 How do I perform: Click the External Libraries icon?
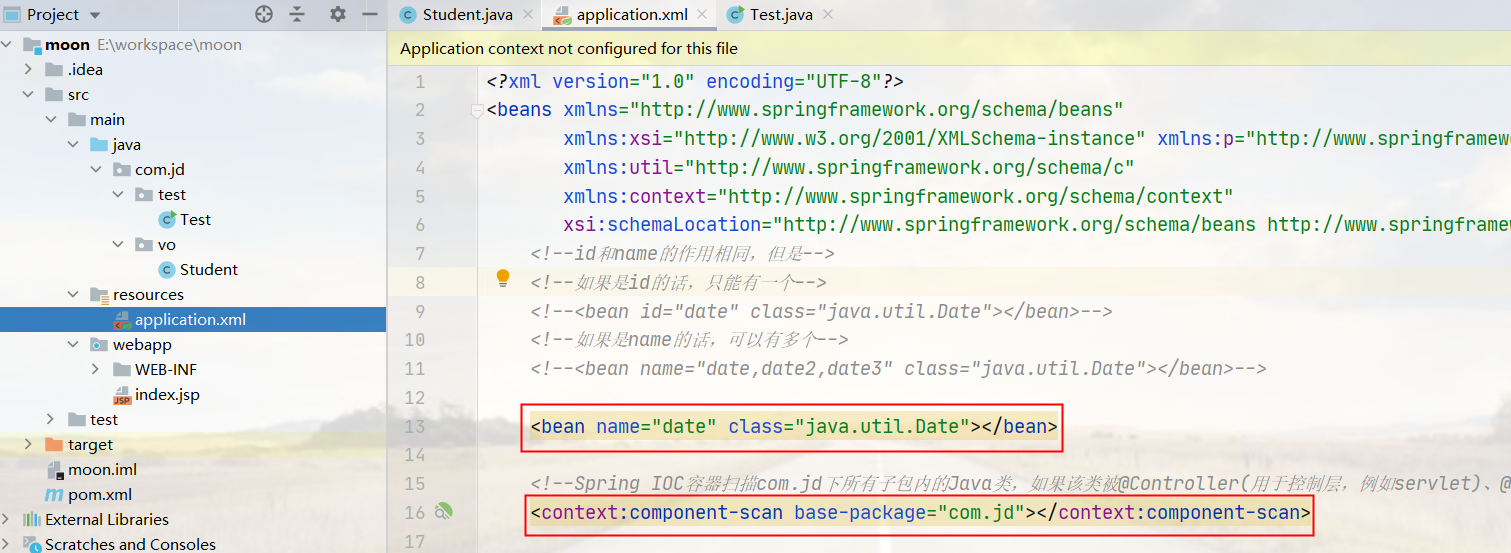pyautogui.click(x=32, y=520)
